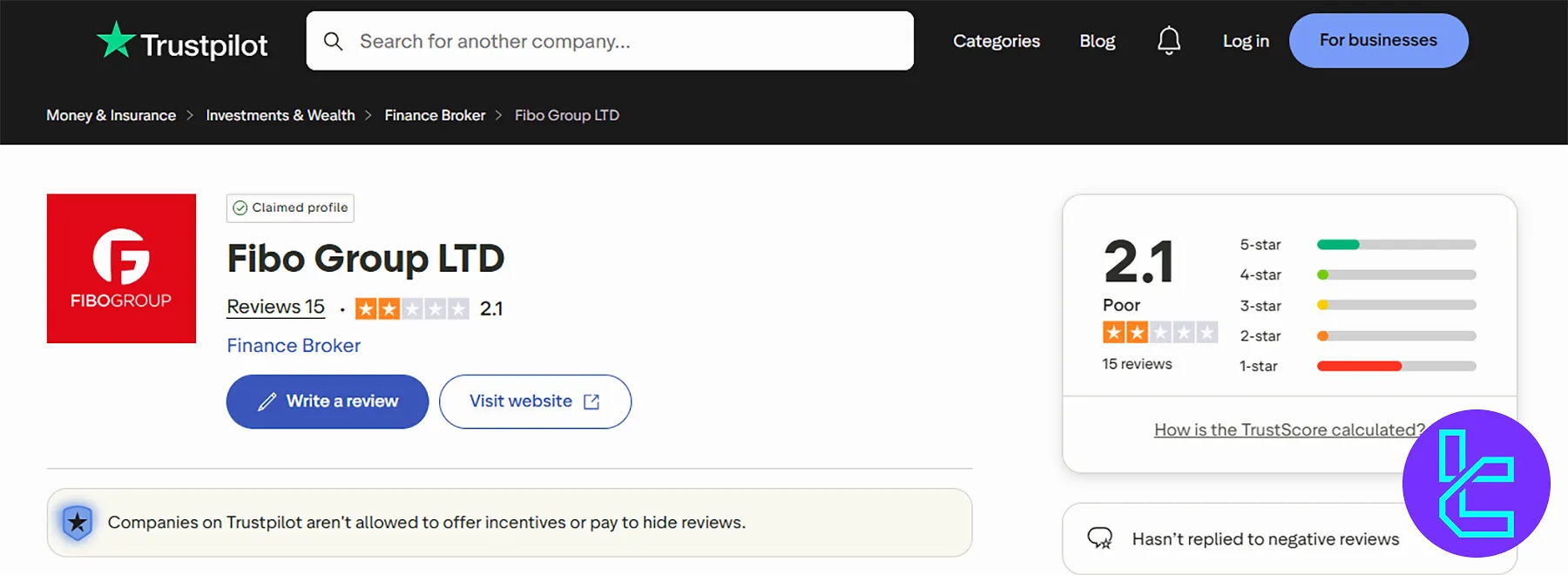Open How is the TrustScore calculated link
Screen dimensions: 1568x575
pos(1288,429)
